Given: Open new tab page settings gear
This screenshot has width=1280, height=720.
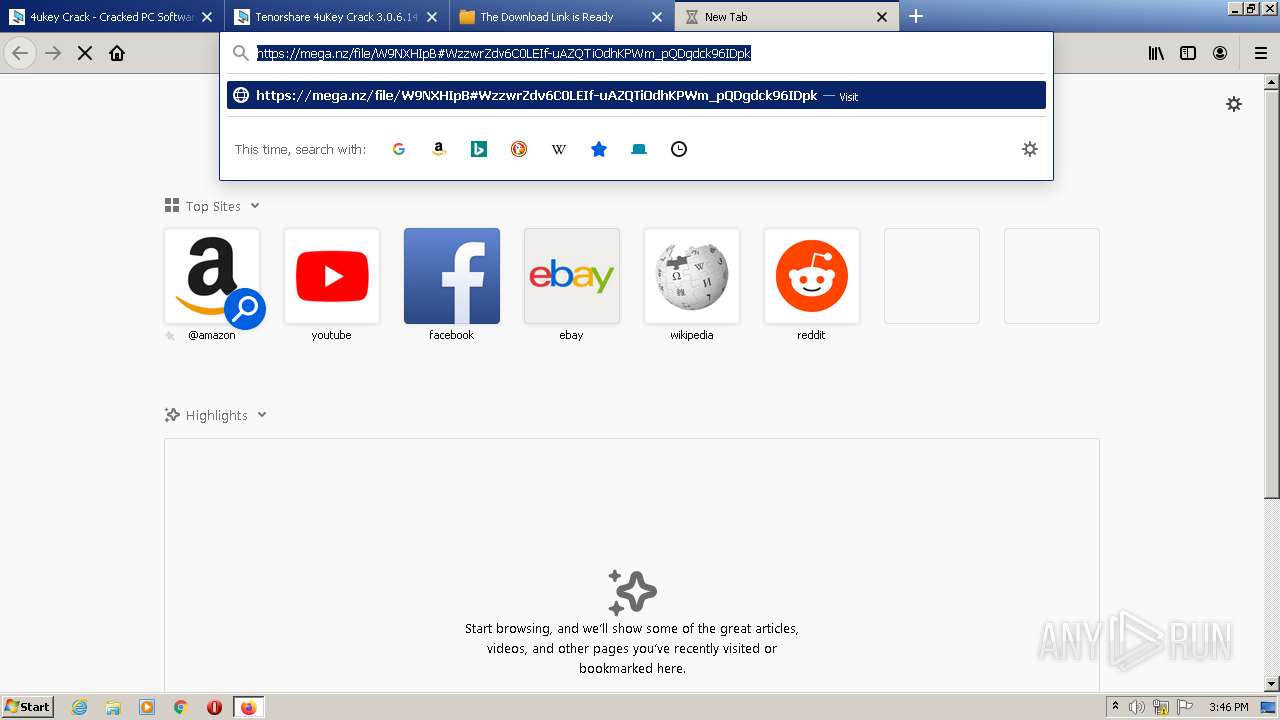Looking at the screenshot, I should coord(1234,104).
